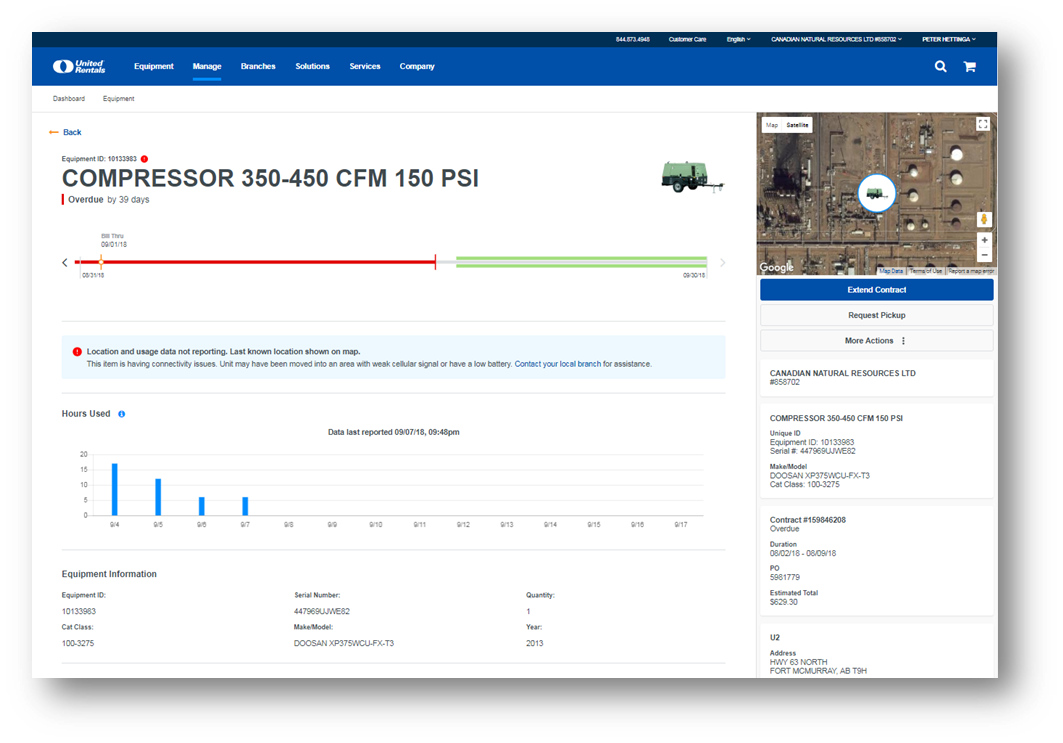This screenshot has height=743, width=1063.
Task: Switch map to Map view
Action: click(x=771, y=125)
